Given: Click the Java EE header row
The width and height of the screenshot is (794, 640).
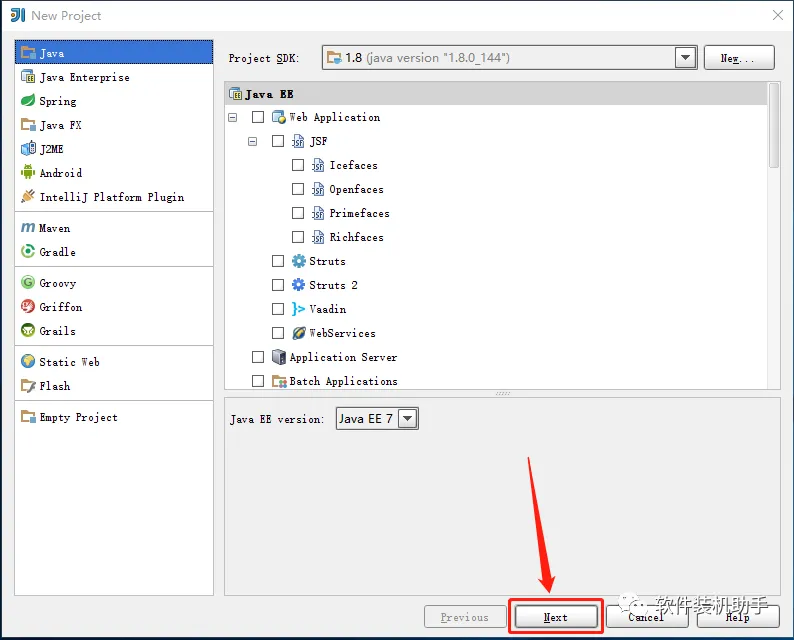Looking at the screenshot, I should (496, 94).
